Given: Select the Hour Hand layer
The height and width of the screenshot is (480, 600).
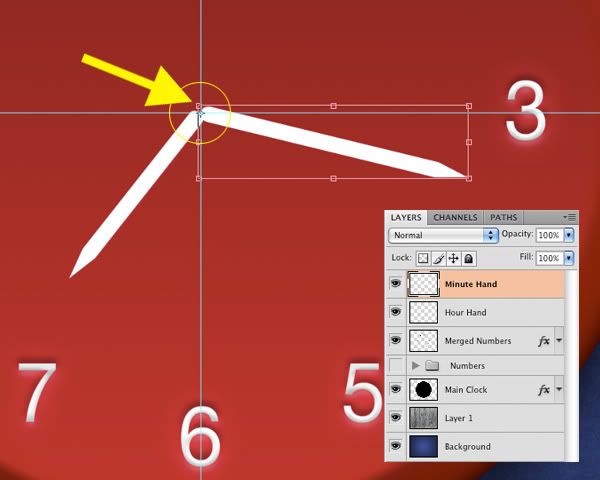Looking at the screenshot, I should click(x=465, y=313).
